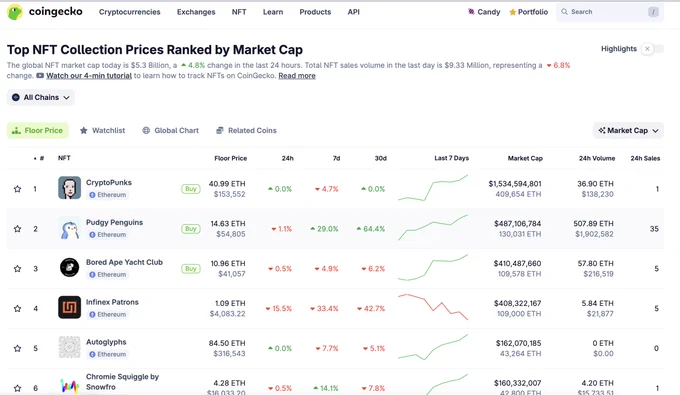This screenshot has height=395, width=680.
Task: Toggle the Highlights switch
Action: (653, 49)
